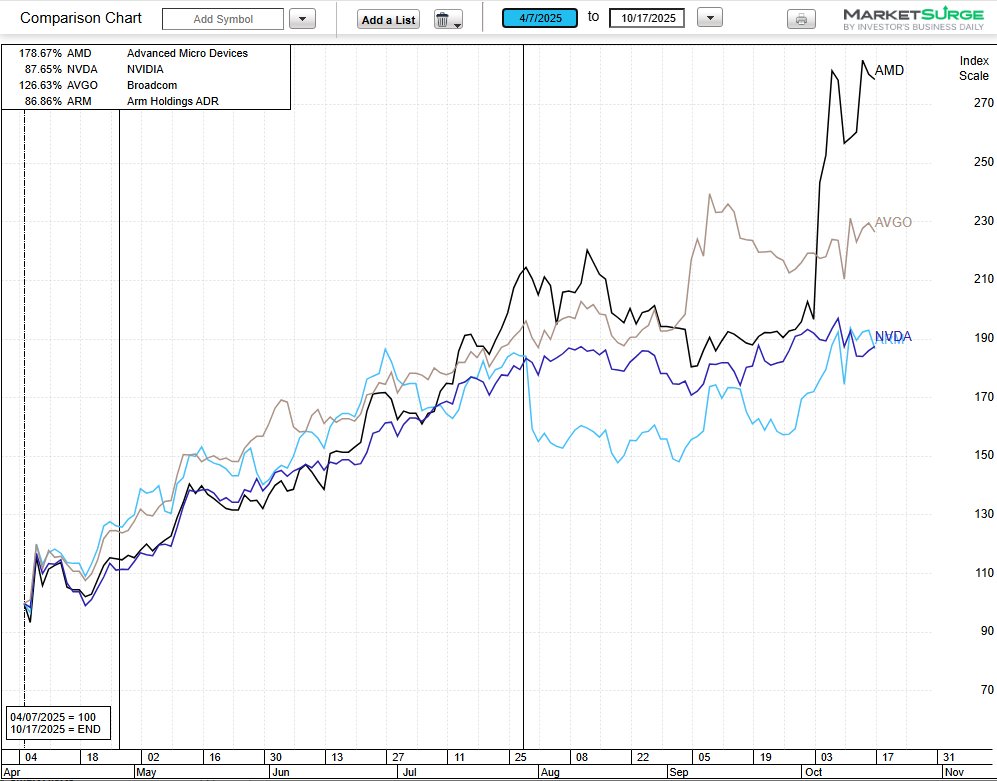
Task: Select the AVGO legend row
Action: (146, 85)
